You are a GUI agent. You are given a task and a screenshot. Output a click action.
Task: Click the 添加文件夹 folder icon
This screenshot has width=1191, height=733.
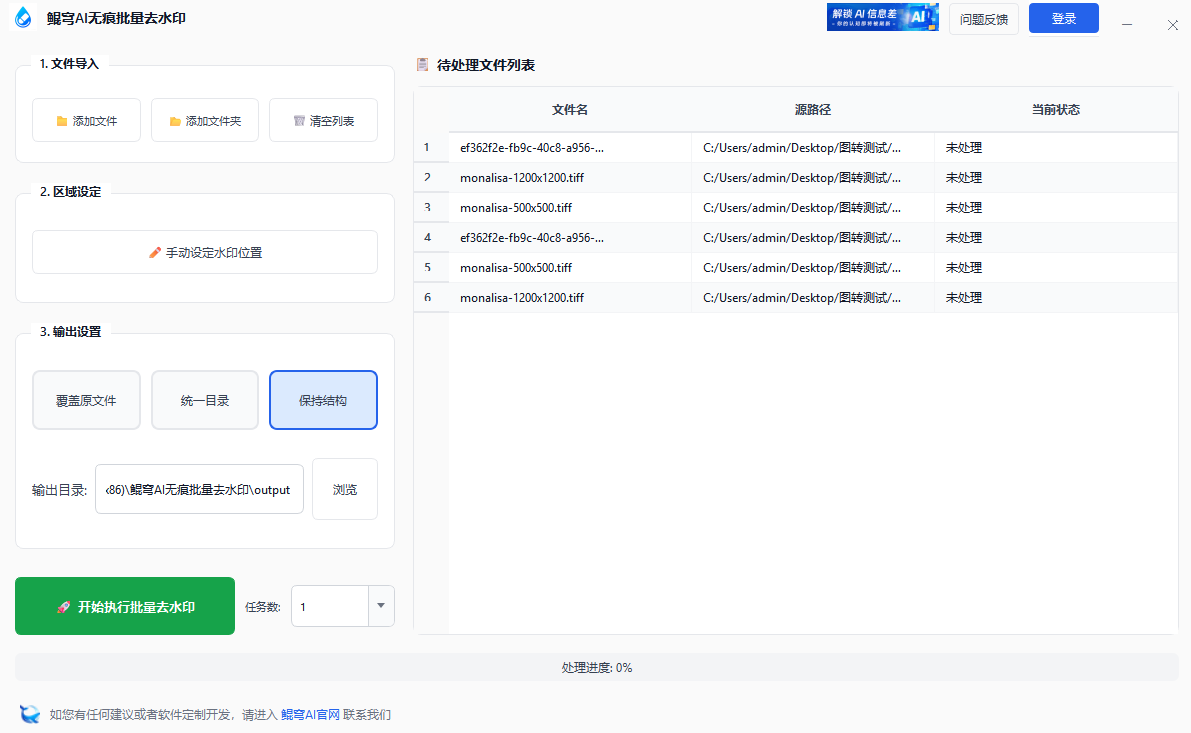tap(175, 119)
